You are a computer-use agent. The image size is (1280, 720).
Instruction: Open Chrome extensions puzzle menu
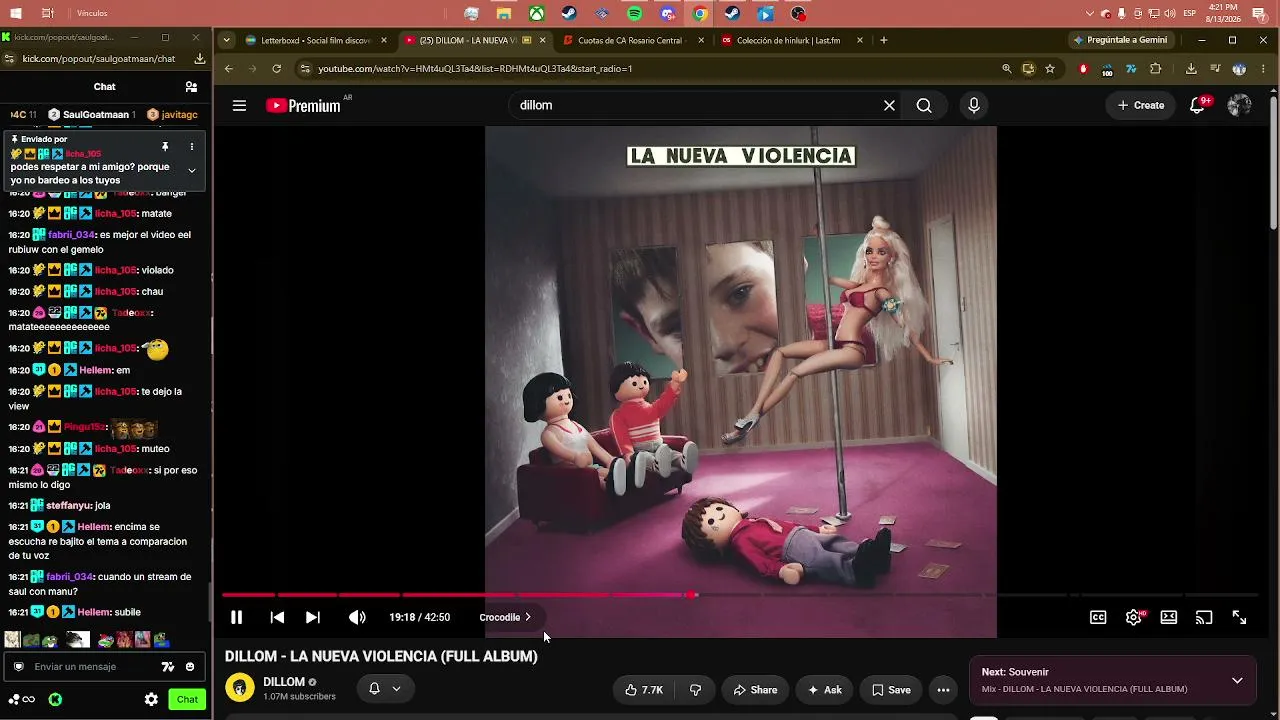pyautogui.click(x=1156, y=69)
